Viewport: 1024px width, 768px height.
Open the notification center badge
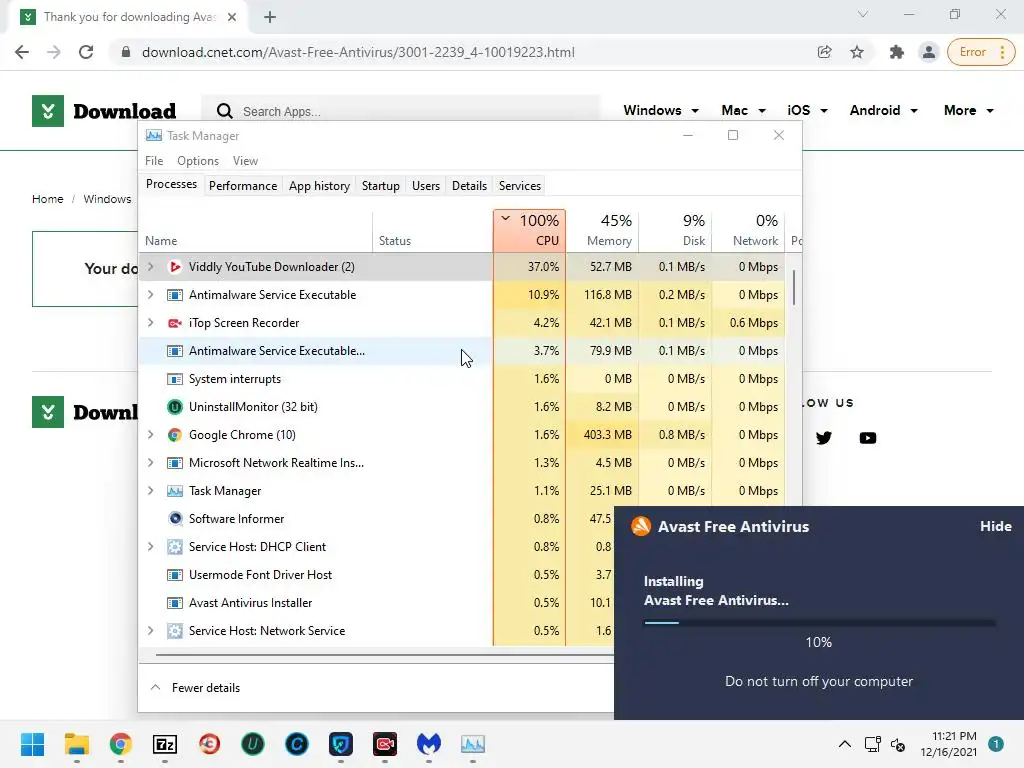click(995, 744)
